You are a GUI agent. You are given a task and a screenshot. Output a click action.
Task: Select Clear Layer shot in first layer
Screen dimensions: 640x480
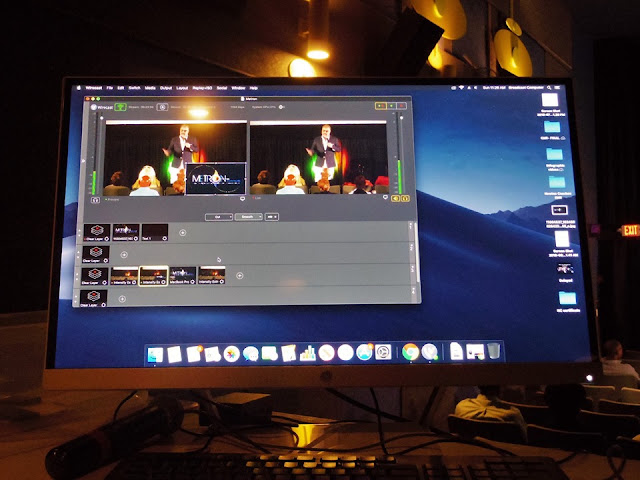[97, 232]
